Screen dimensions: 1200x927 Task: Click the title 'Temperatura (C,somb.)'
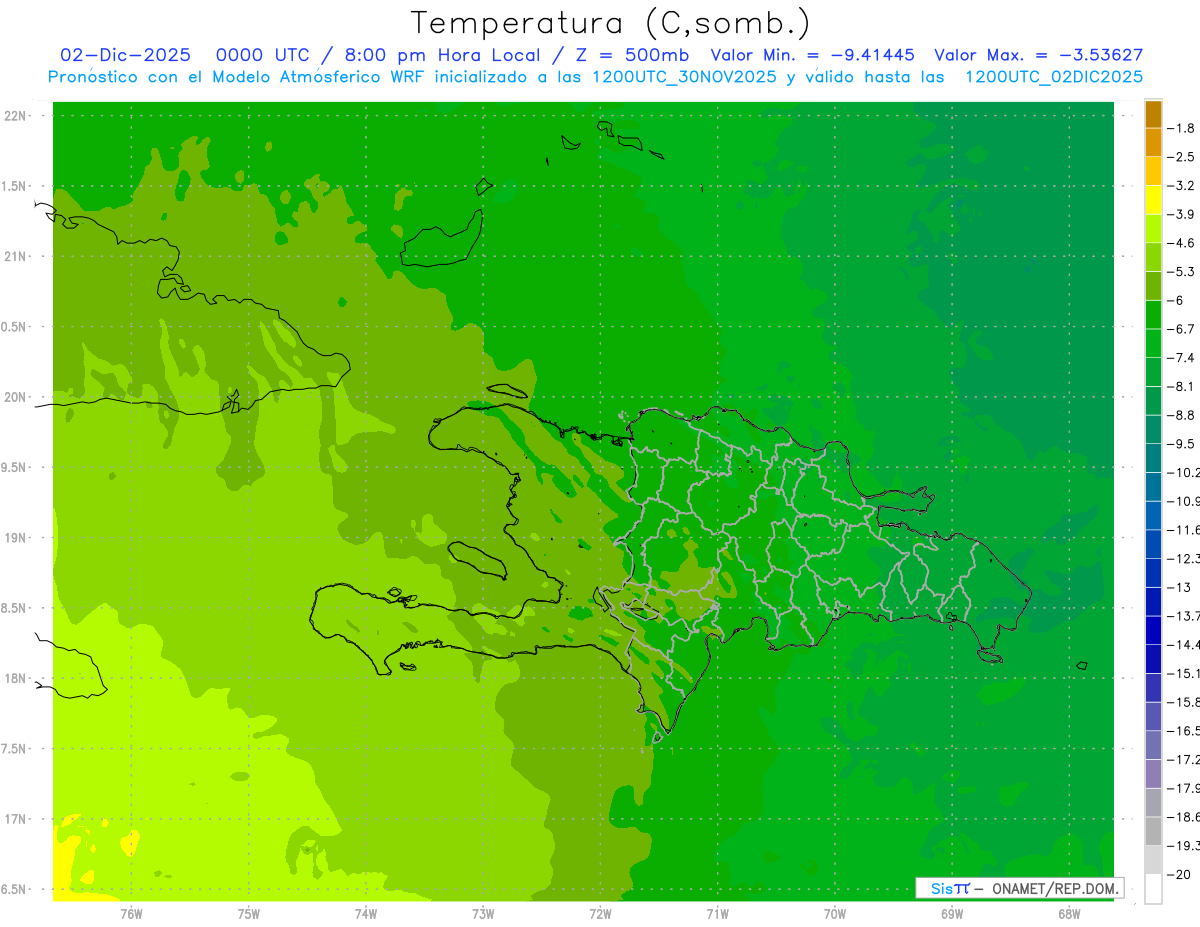pos(611,23)
